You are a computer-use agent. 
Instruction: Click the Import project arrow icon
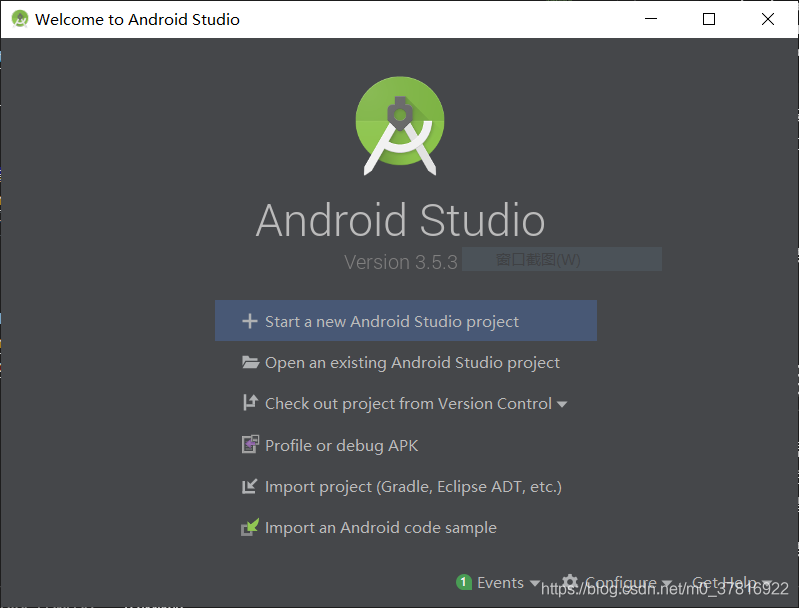point(250,486)
